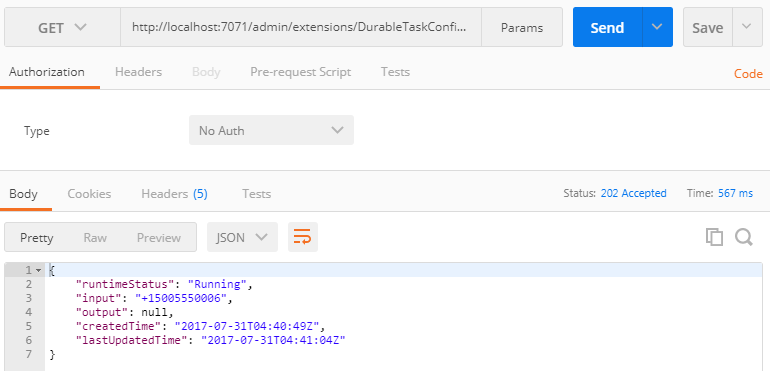Image resolution: width=770 pixels, height=371 pixels.
Task: Open the Pre-request Script tab
Action: point(301,72)
